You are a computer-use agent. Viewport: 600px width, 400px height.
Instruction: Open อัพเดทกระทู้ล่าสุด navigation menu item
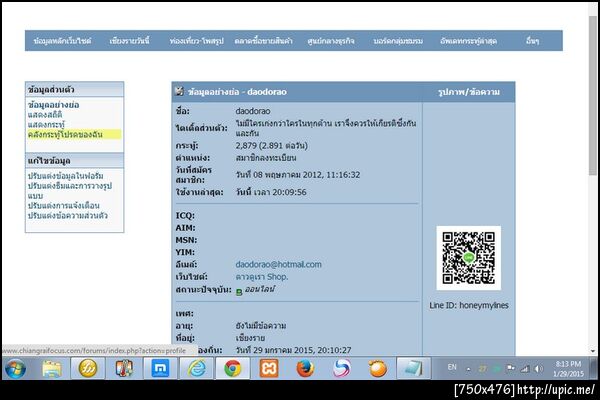[x=469, y=41]
